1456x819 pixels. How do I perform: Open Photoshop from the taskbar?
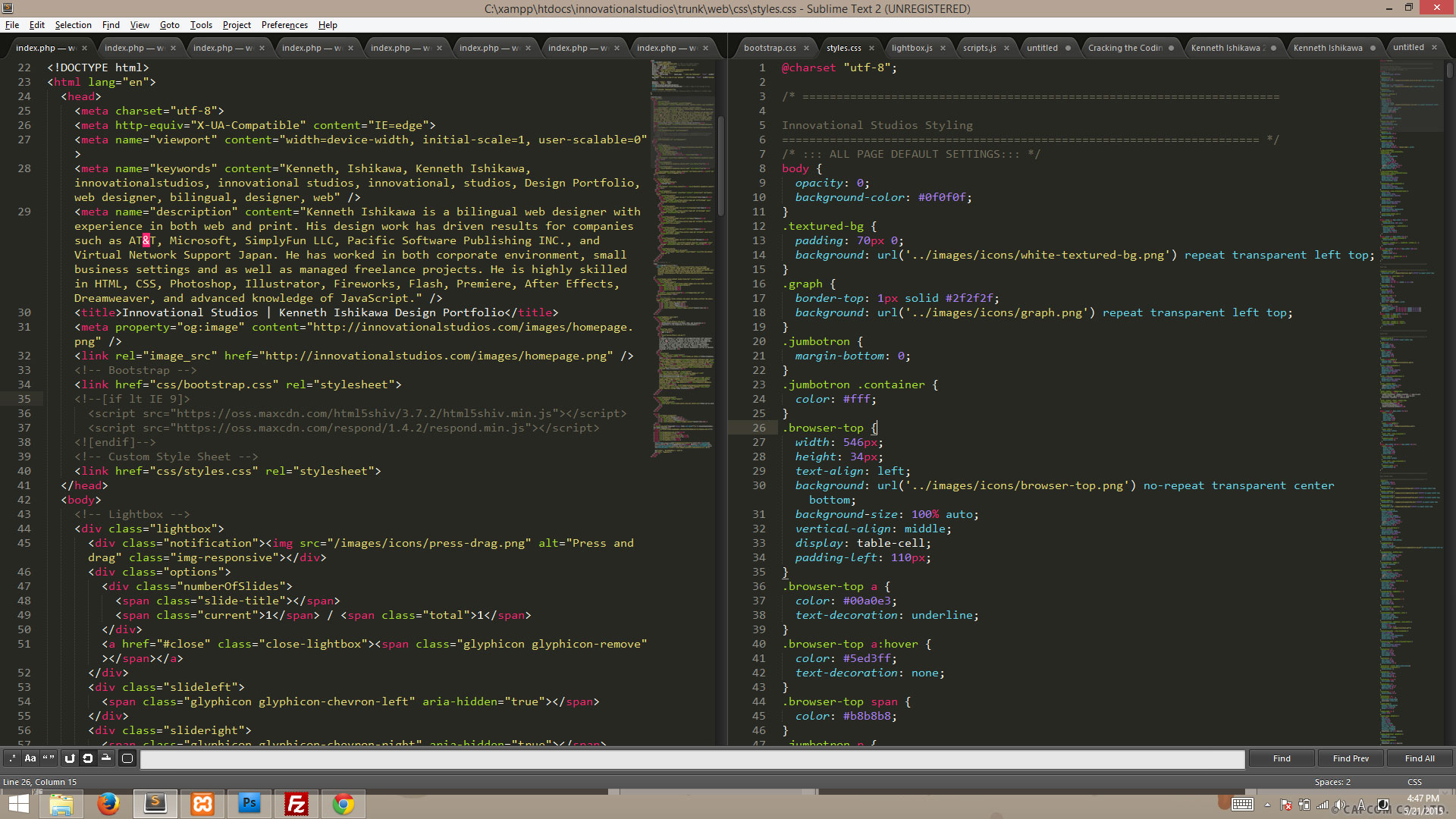[x=249, y=804]
